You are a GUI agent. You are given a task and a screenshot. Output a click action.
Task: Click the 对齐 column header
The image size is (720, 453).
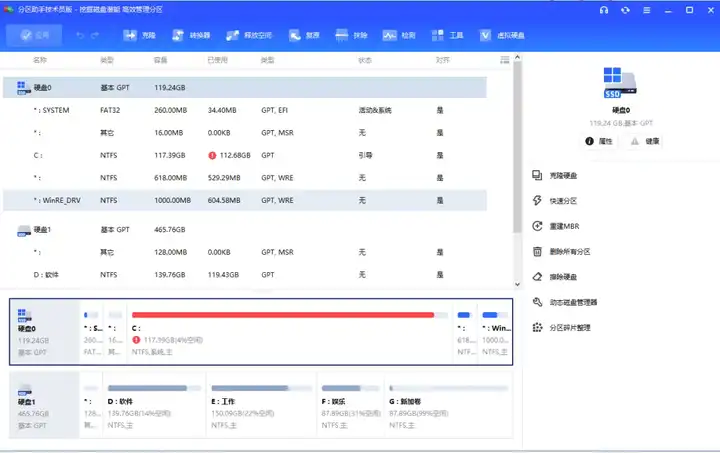(x=443, y=60)
